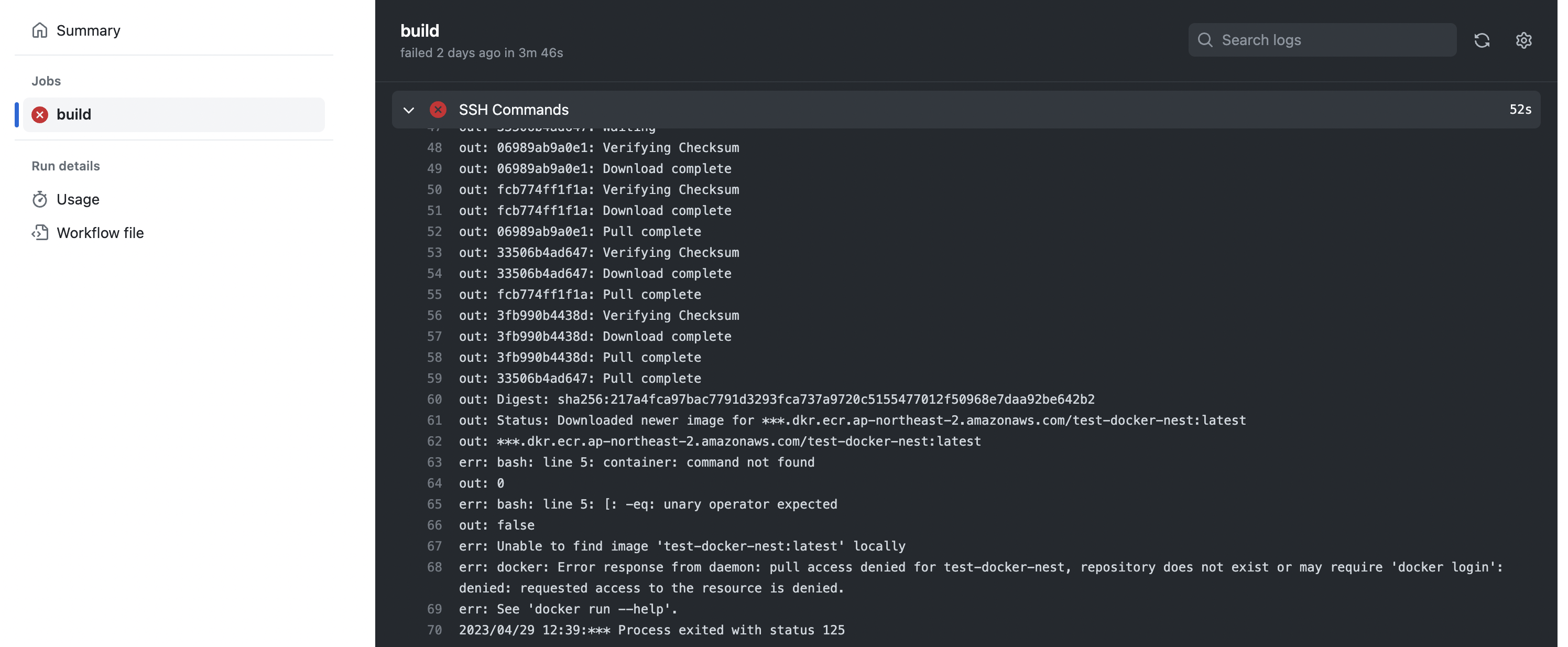This screenshot has width=1568, height=647.
Task: Open the Workflow file link
Action: (100, 233)
